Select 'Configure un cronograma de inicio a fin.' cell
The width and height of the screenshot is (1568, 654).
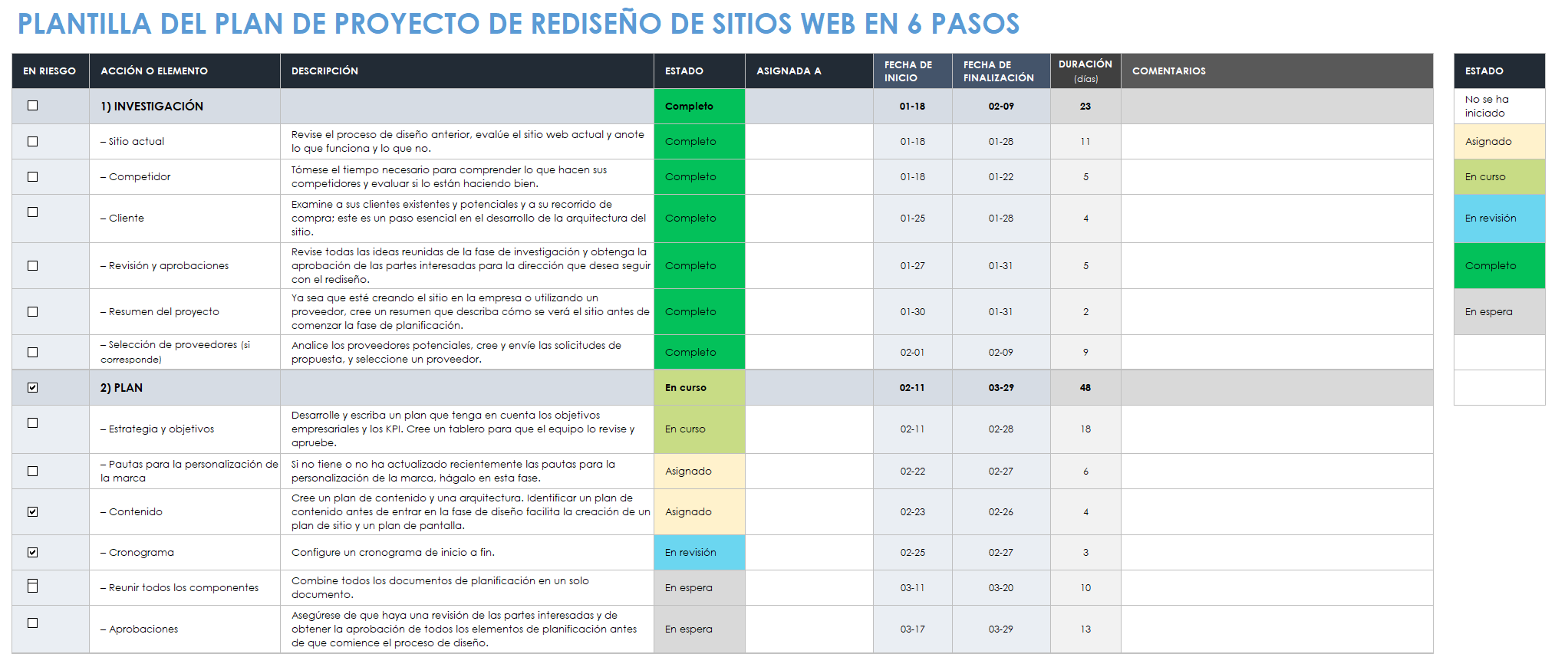click(467, 552)
